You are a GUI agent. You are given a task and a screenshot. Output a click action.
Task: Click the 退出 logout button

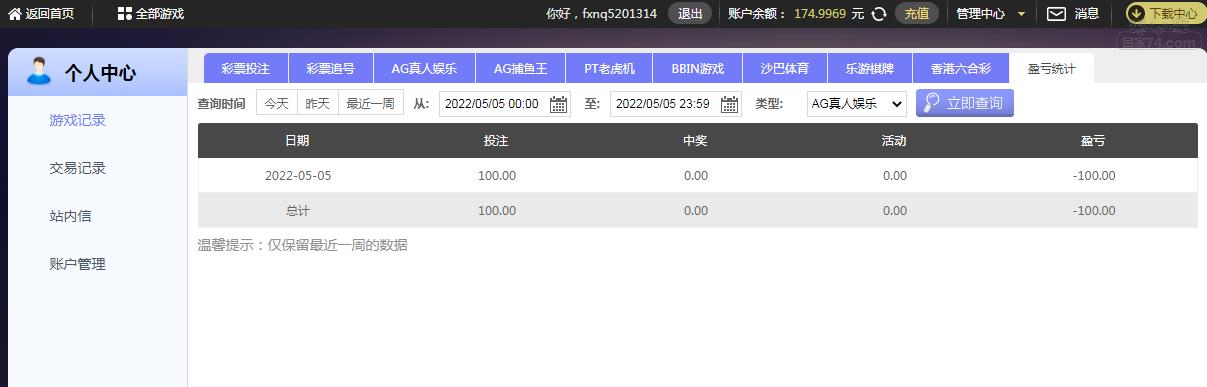point(690,14)
